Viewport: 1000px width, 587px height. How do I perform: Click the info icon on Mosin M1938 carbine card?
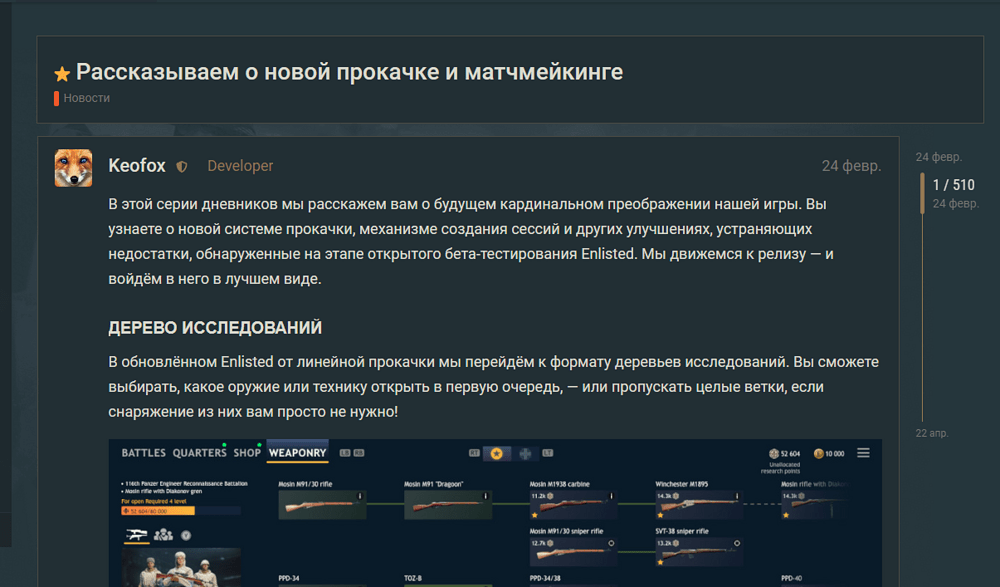click(611, 496)
